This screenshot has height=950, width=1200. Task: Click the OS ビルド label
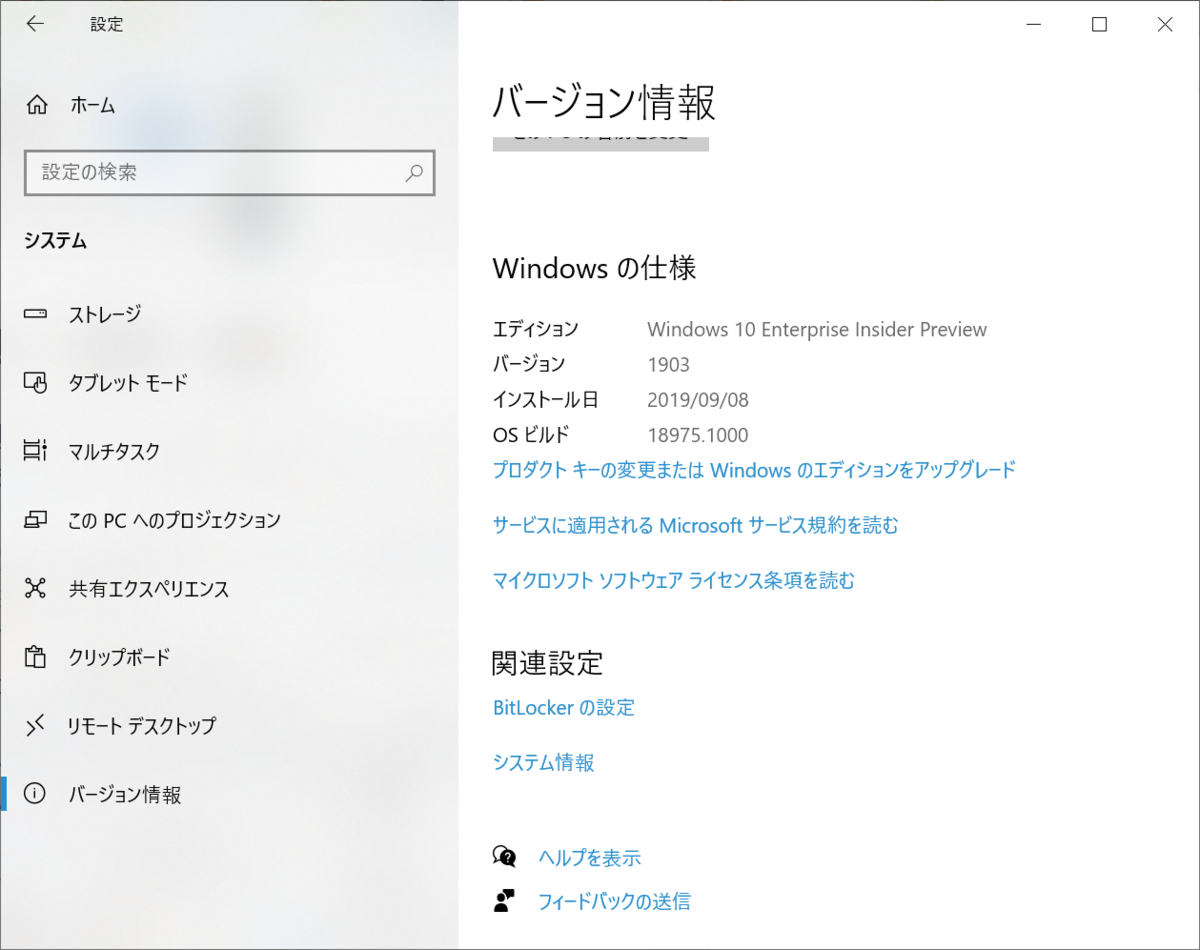[x=531, y=435]
